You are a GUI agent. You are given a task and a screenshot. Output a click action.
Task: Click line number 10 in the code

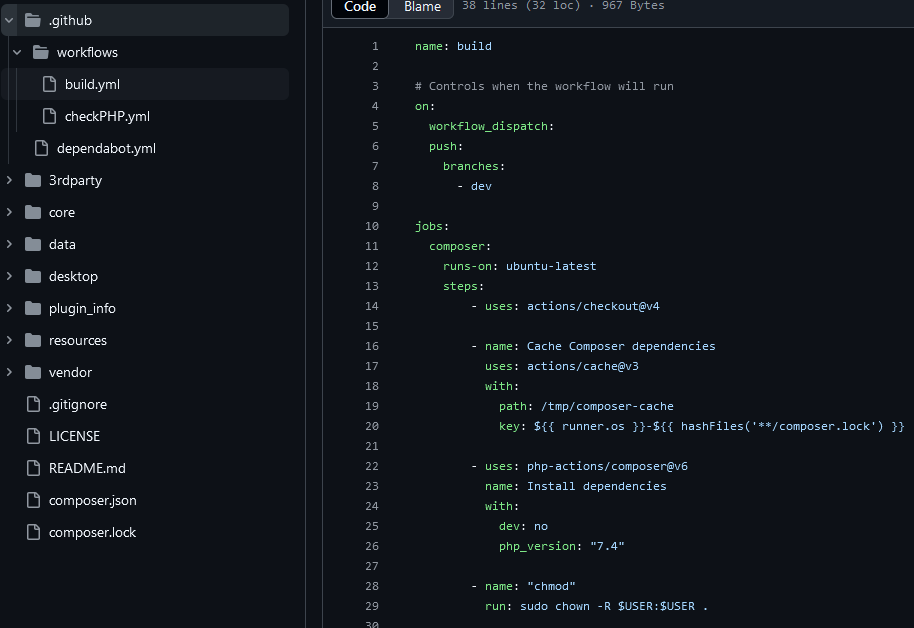point(372,226)
